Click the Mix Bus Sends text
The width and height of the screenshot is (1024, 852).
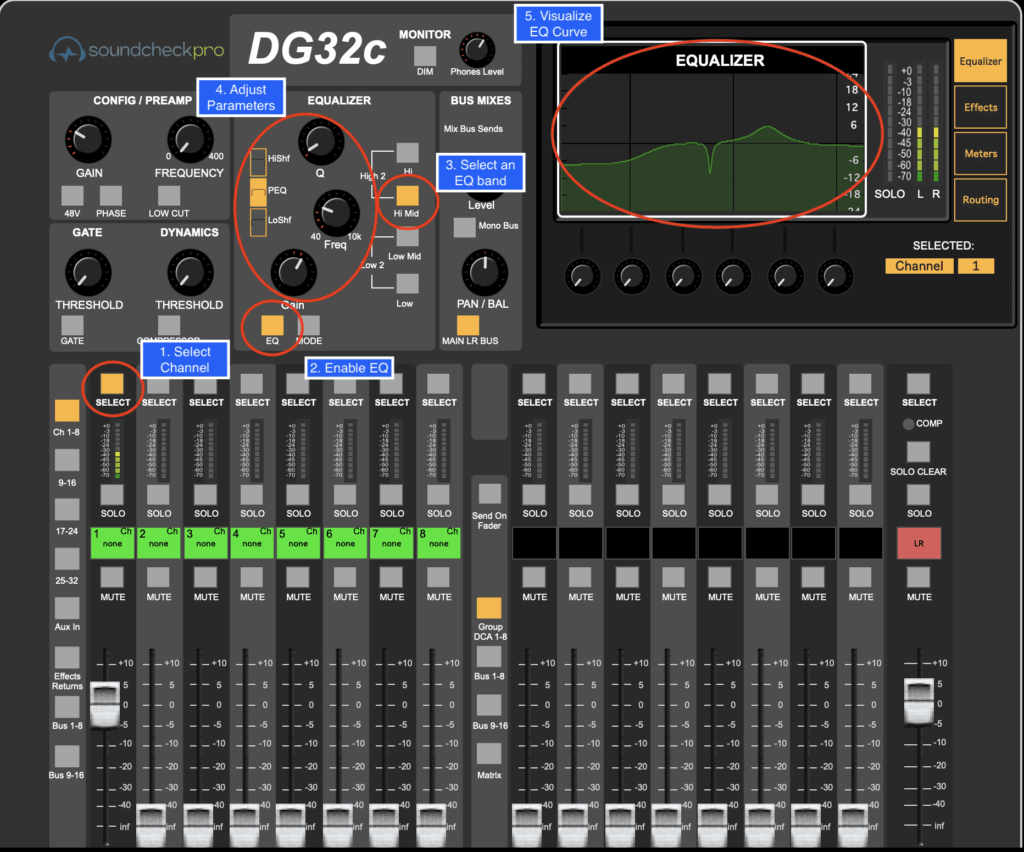point(473,129)
